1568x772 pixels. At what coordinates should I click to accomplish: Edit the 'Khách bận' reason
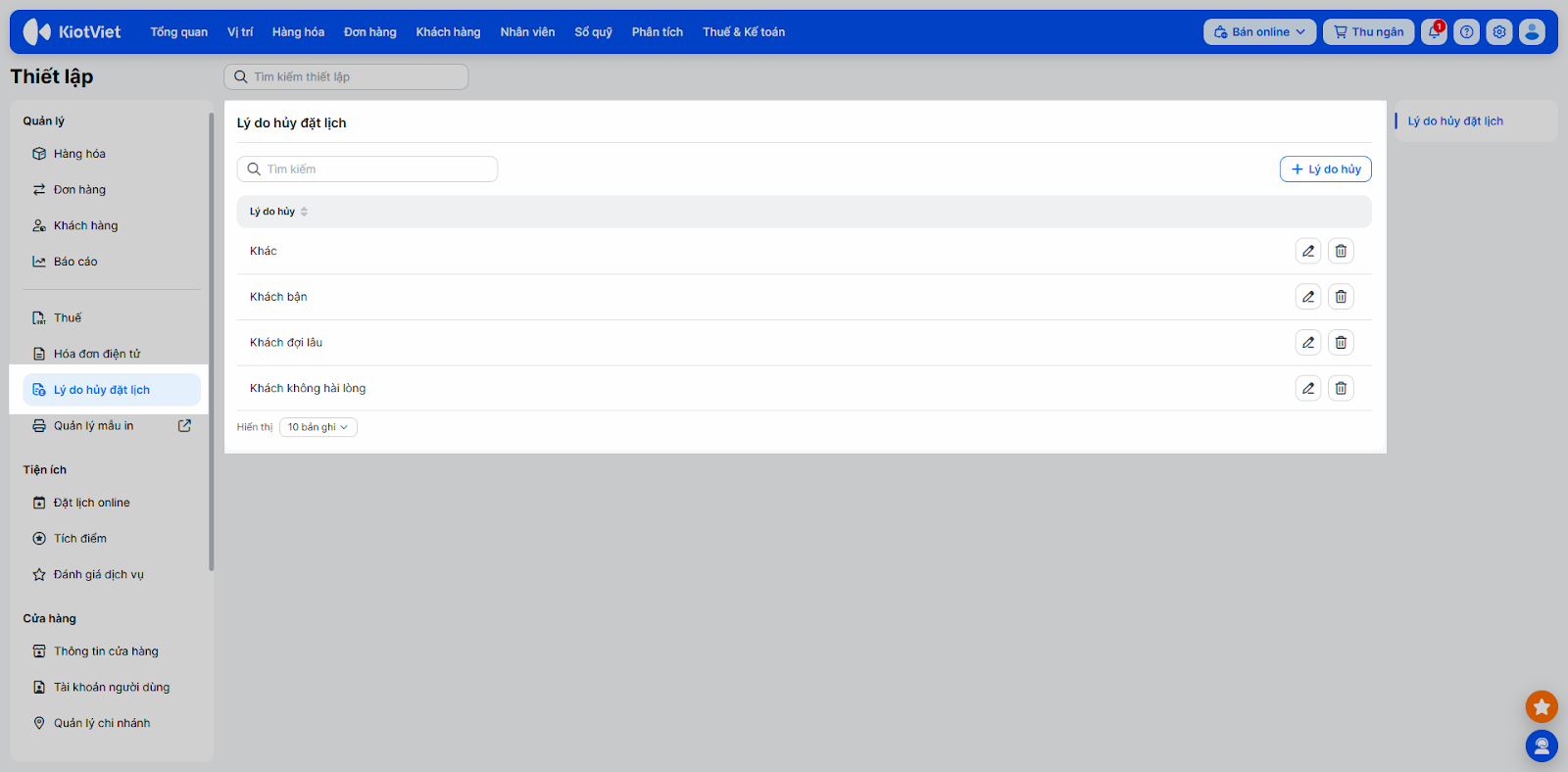[1308, 297]
